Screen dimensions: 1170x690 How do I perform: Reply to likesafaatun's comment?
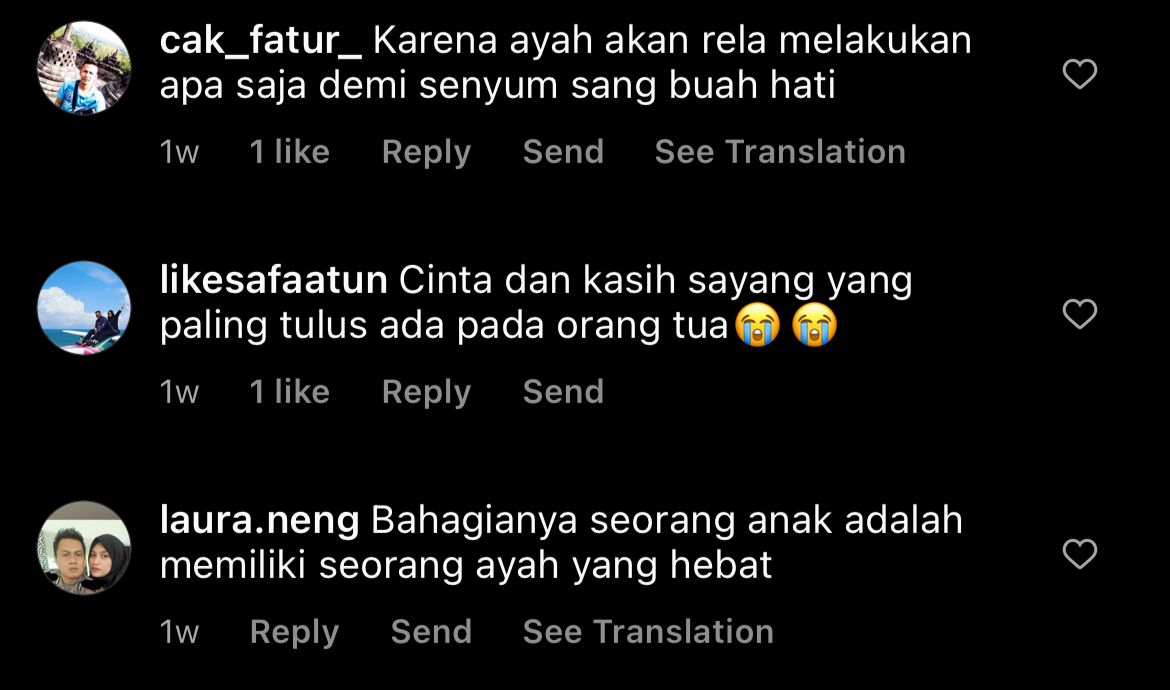coord(426,392)
